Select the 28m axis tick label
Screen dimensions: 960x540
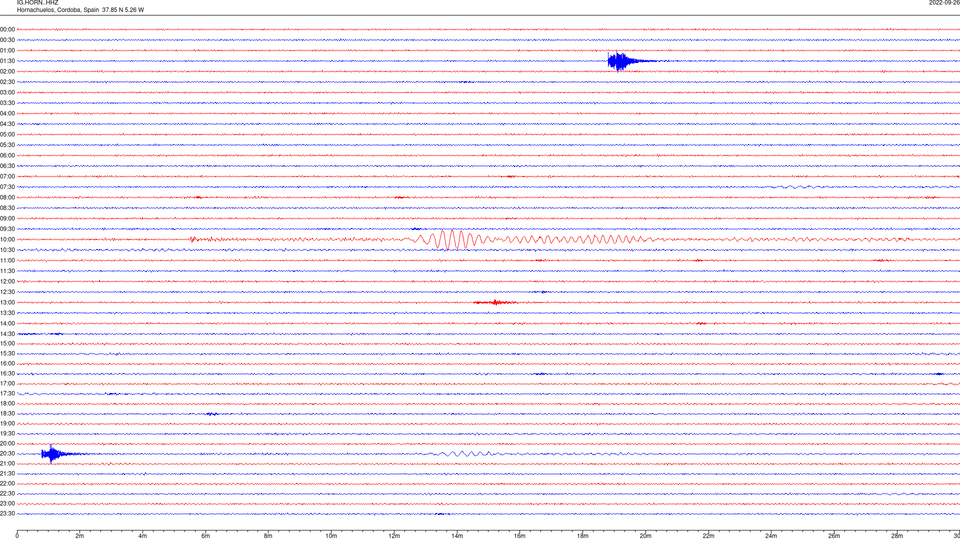(x=897, y=536)
